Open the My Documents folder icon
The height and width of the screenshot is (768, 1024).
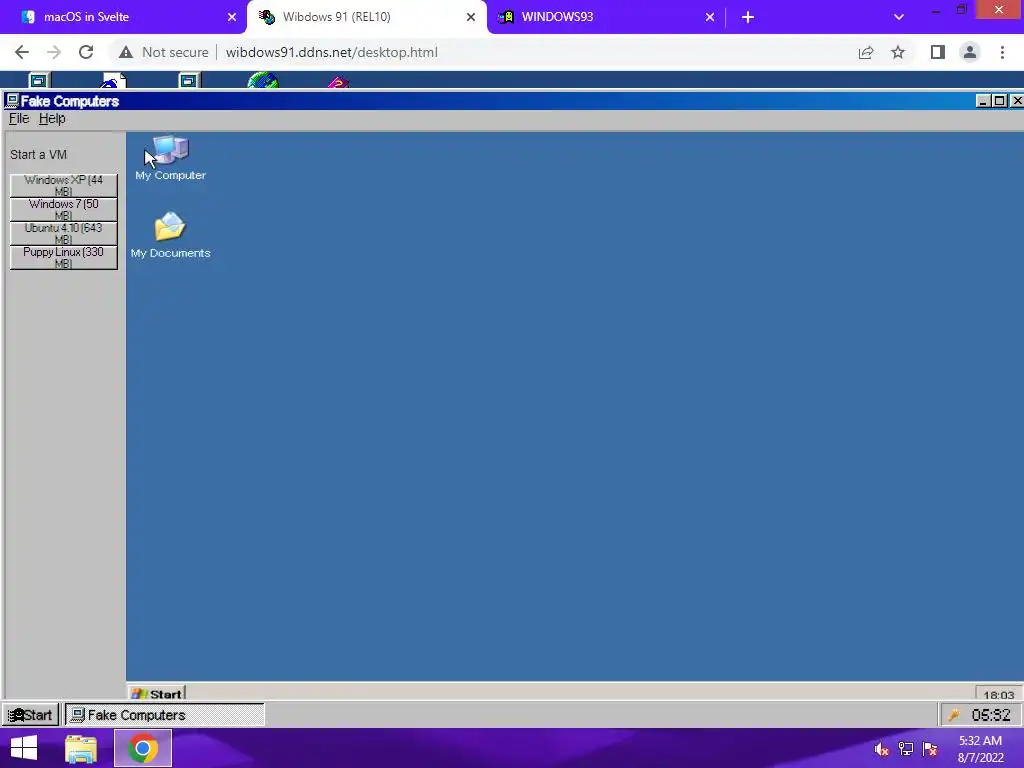(x=170, y=235)
